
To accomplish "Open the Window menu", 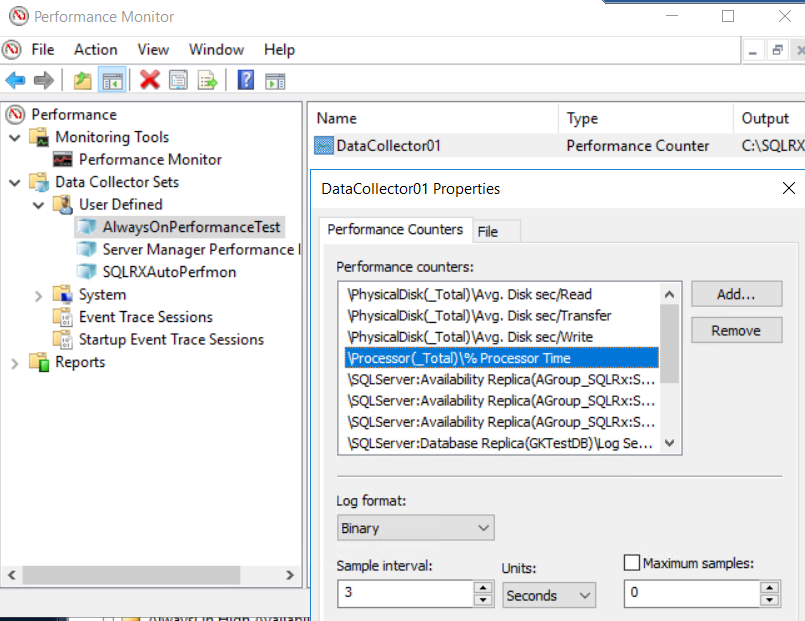I will pos(216,50).
